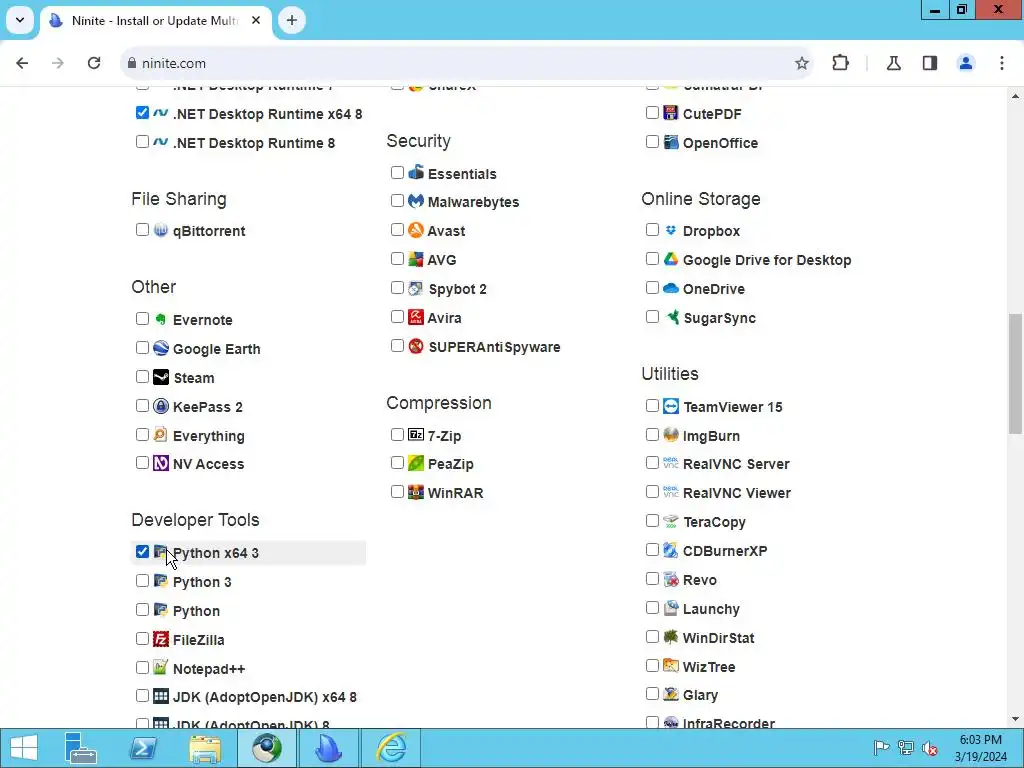Click the RealVNC Server label
This screenshot has width=1024, height=768.
(x=736, y=464)
